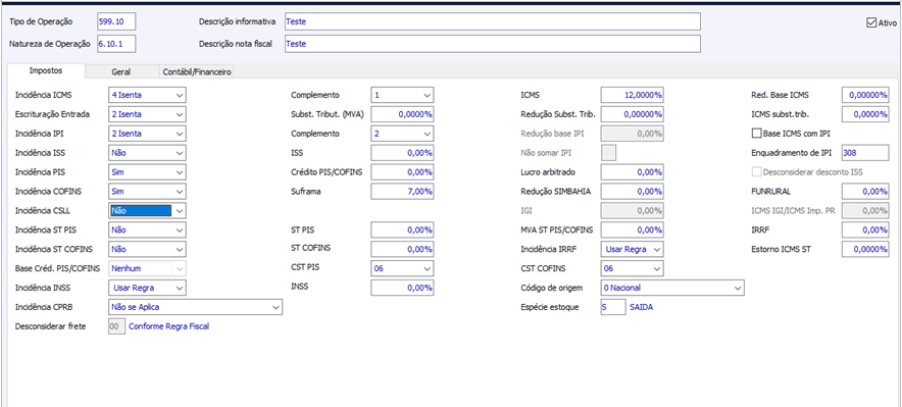Expand the Incidência CSLL dropdown arrow
Screen dimensions: 902x407
pyautogui.click(x=180, y=210)
